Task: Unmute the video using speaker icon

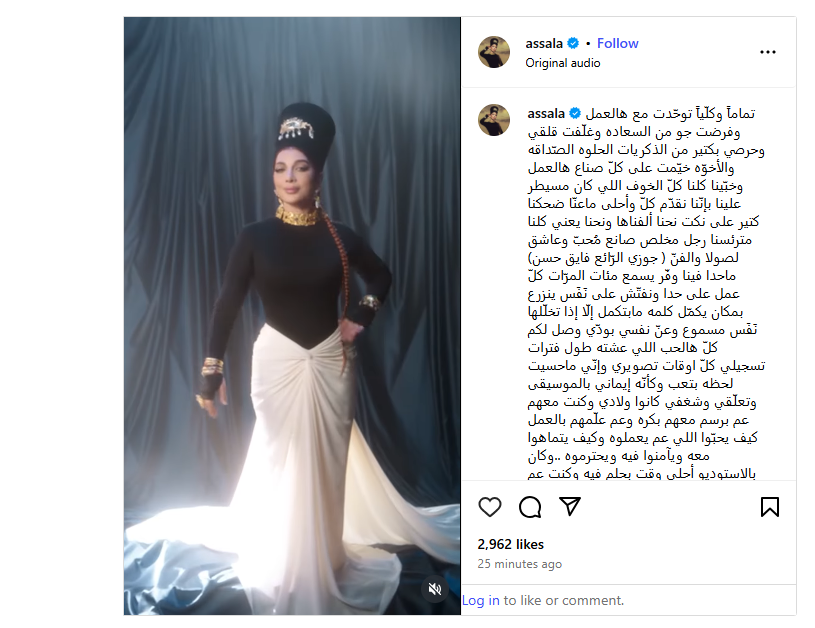Action: [x=435, y=588]
